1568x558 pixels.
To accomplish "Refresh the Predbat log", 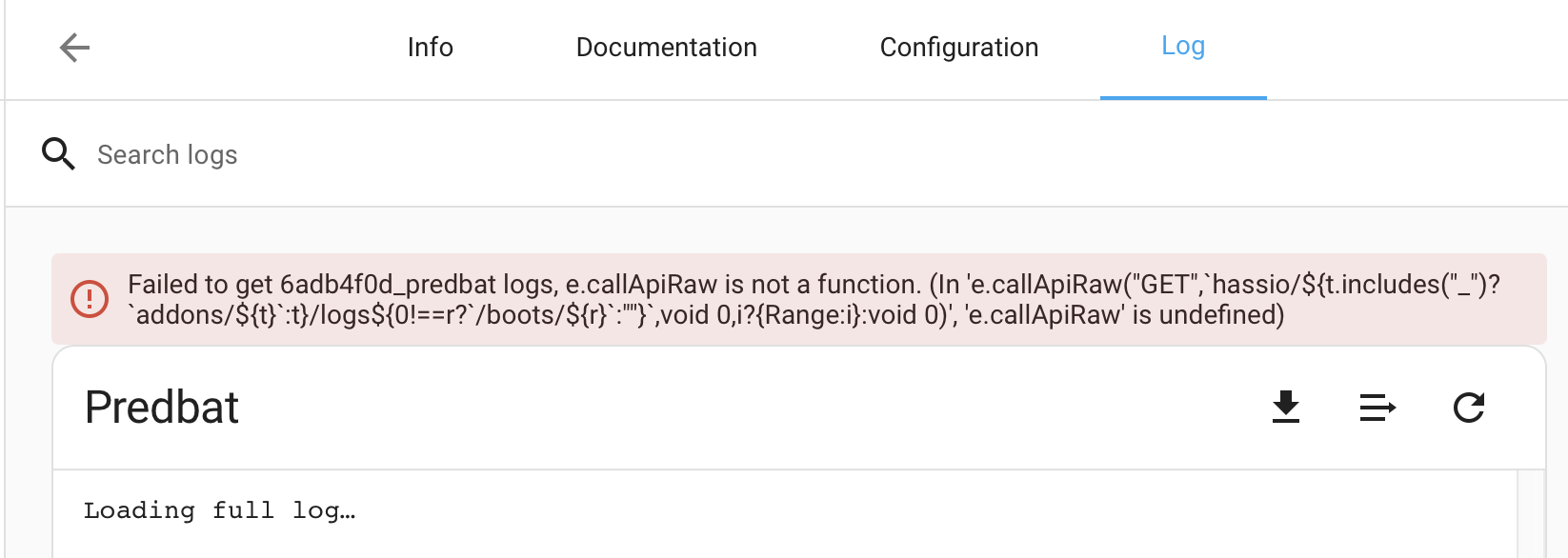I will (1469, 408).
